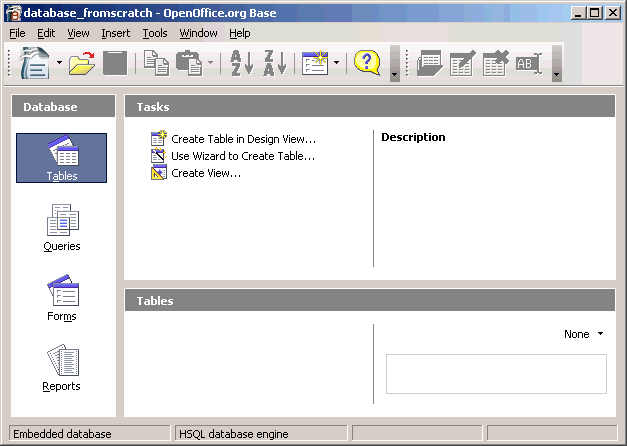Expand standard toolbar overflow arrow

point(395,64)
